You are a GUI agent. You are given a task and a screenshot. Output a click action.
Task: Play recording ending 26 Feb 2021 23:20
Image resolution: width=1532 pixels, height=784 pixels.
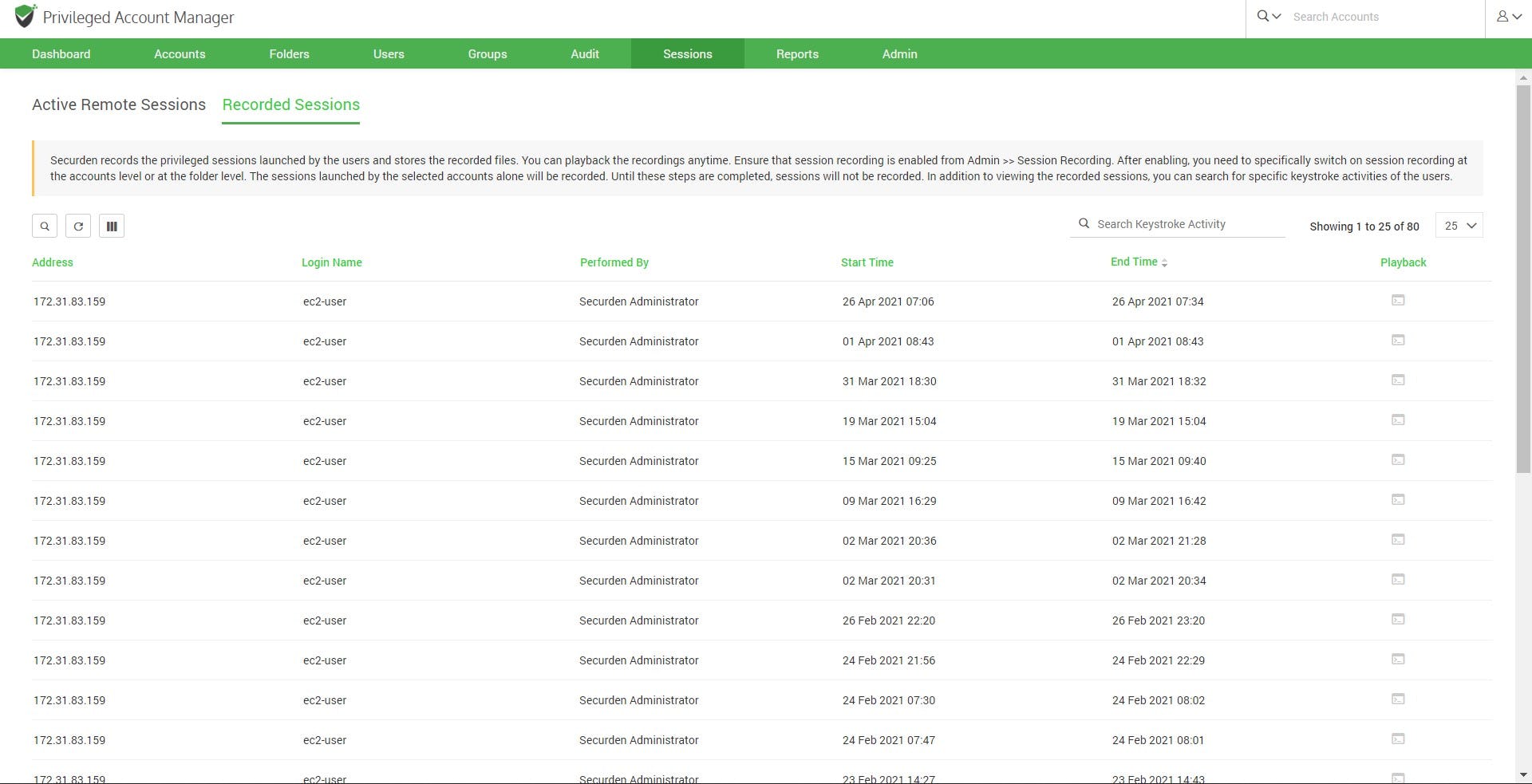click(x=1398, y=620)
